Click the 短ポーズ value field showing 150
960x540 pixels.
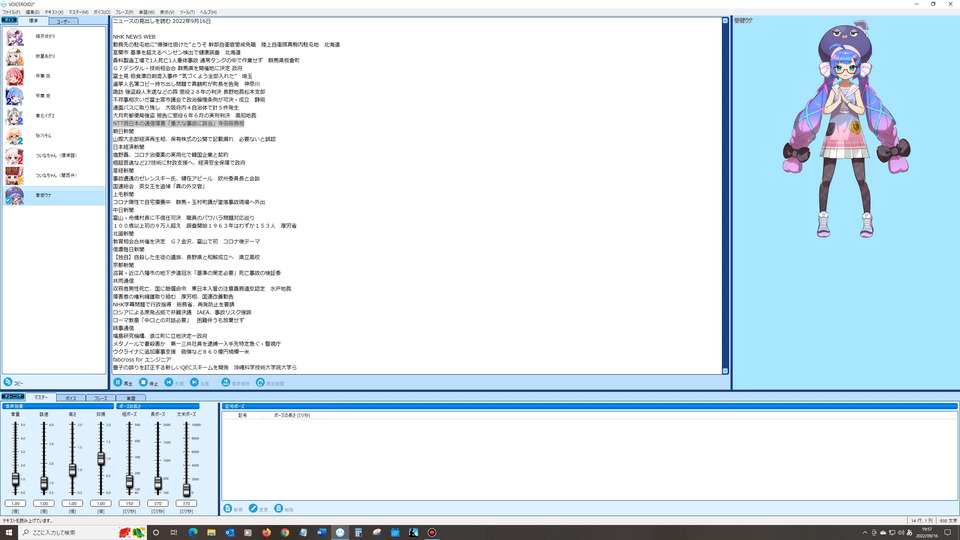point(129,503)
